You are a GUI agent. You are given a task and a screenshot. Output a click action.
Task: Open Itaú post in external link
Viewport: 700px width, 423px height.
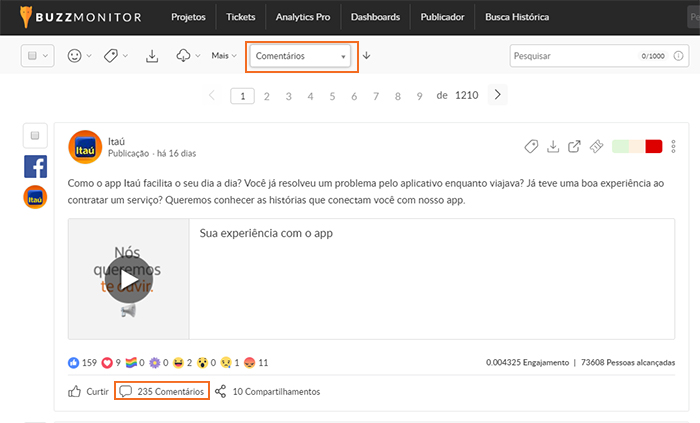574,147
